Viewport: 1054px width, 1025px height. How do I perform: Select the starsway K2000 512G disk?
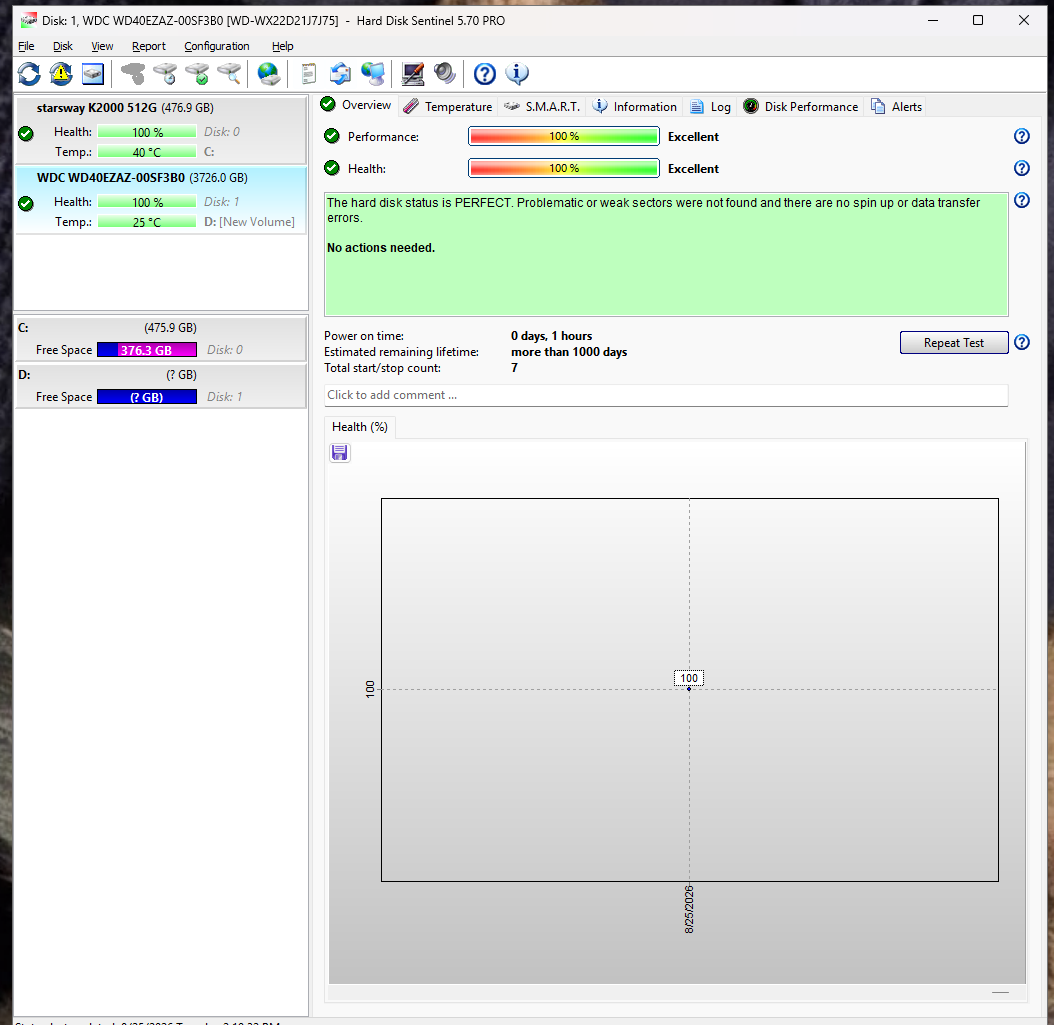pos(160,130)
